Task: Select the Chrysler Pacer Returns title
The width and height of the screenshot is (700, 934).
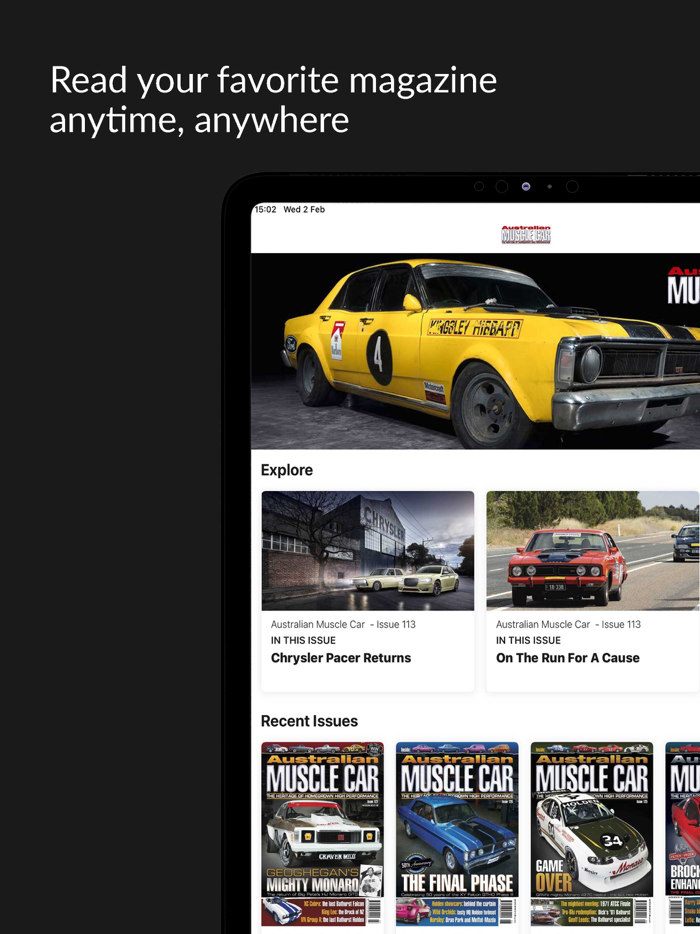Action: (341, 658)
